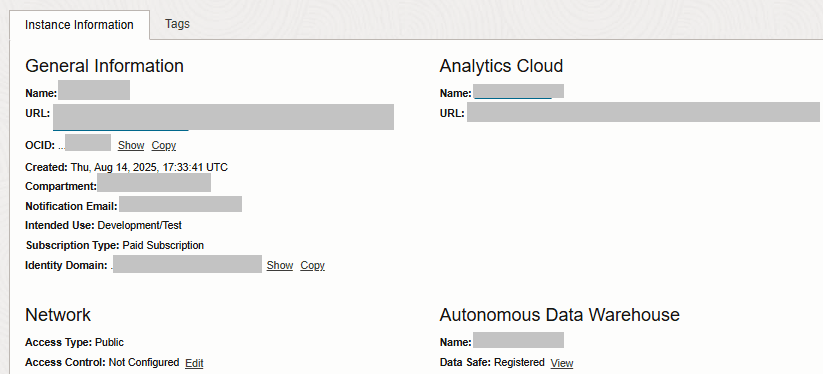Click the Analytics Cloud URL value
The image size is (823, 374).
(643, 112)
